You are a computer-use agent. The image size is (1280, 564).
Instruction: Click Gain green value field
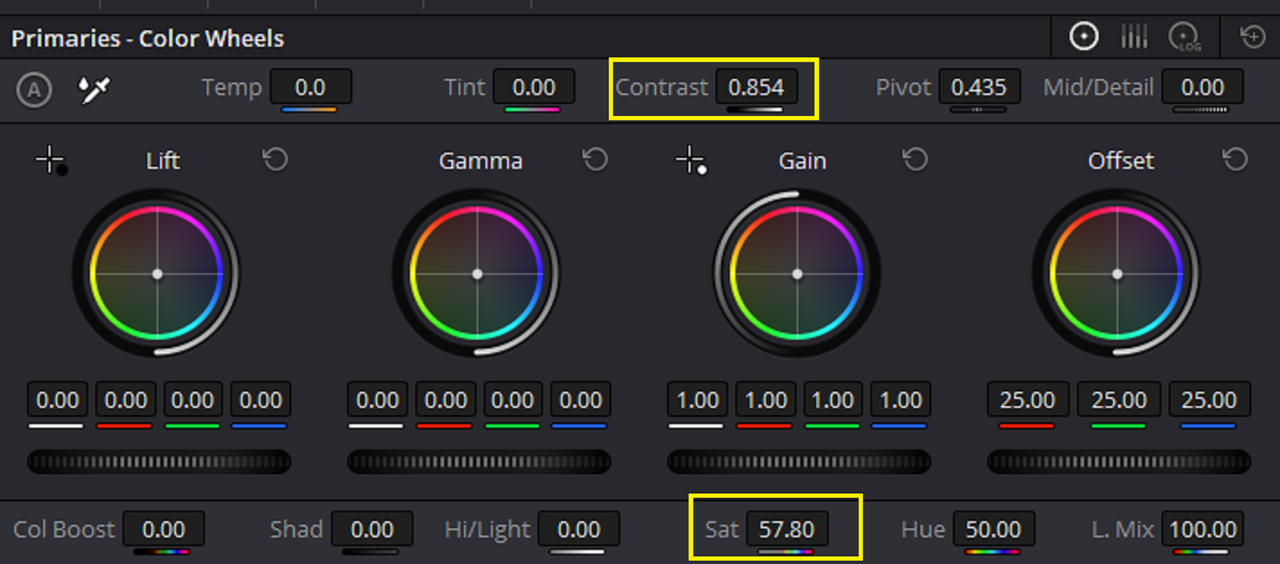pyautogui.click(x=833, y=400)
